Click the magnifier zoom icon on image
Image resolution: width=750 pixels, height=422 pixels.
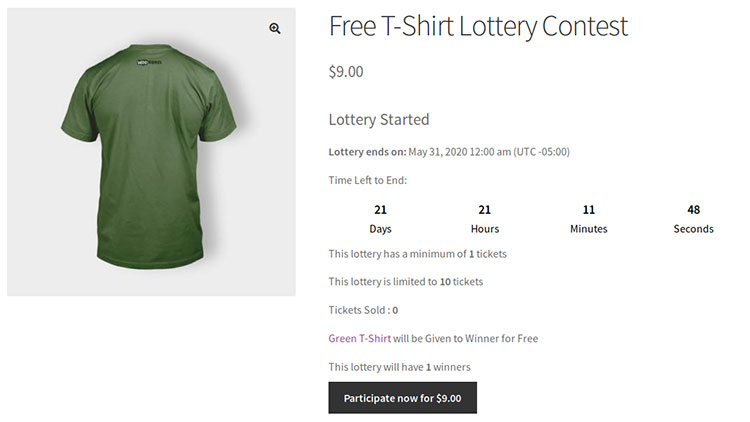pos(275,29)
